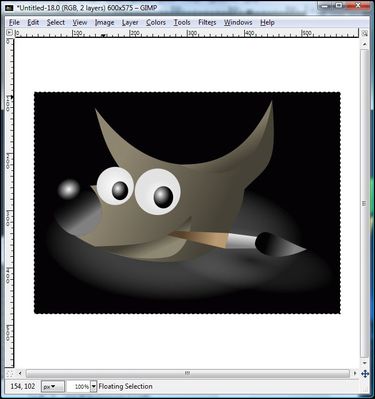The image size is (375, 399).
Task: Open the Filters menu
Action: [207, 22]
